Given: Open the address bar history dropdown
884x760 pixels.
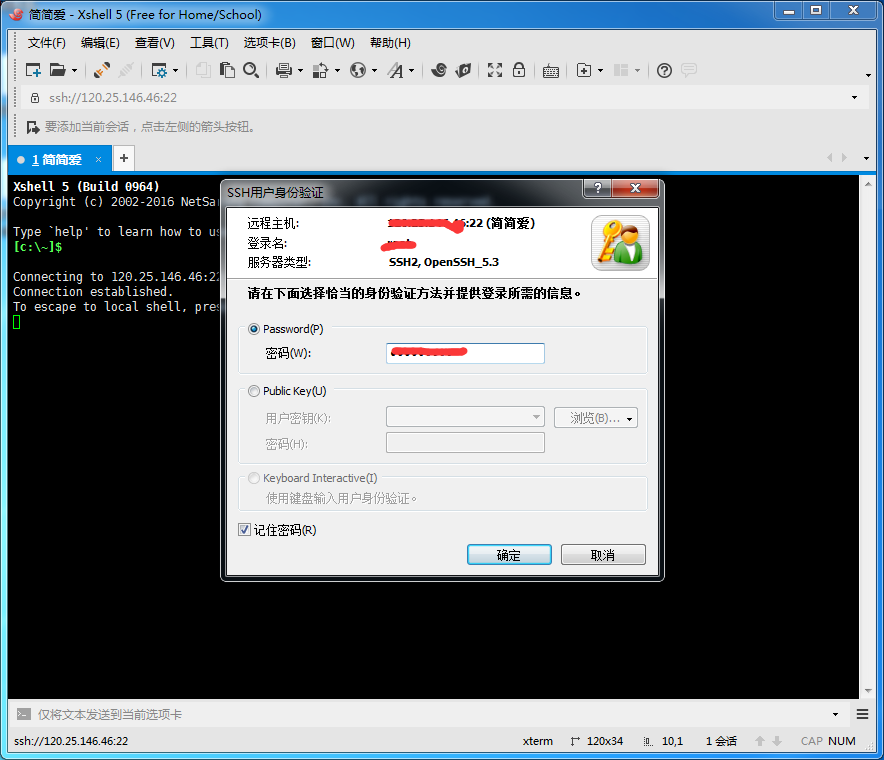Looking at the screenshot, I should tap(855, 98).
